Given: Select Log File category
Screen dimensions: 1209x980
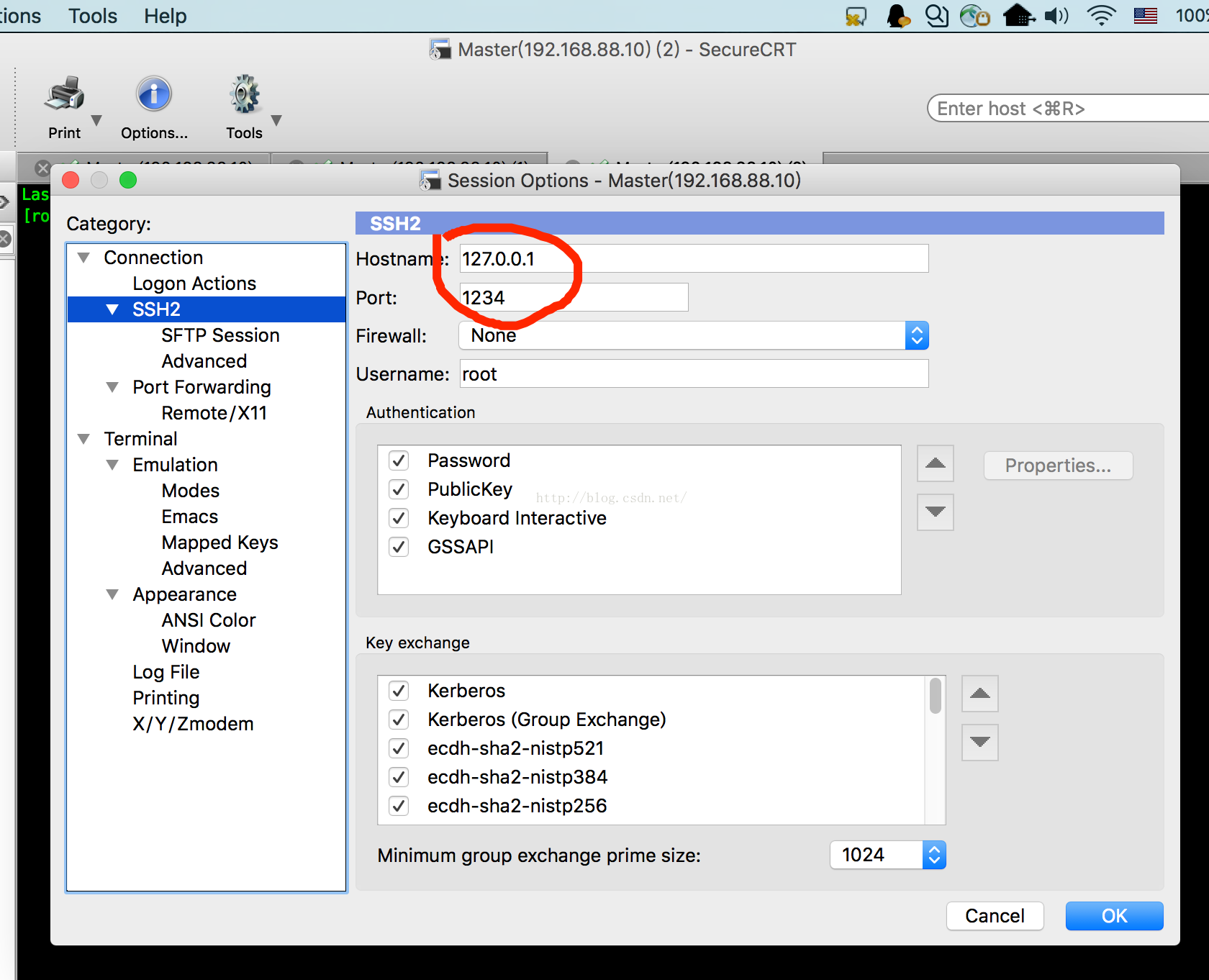Looking at the screenshot, I should (x=166, y=672).
